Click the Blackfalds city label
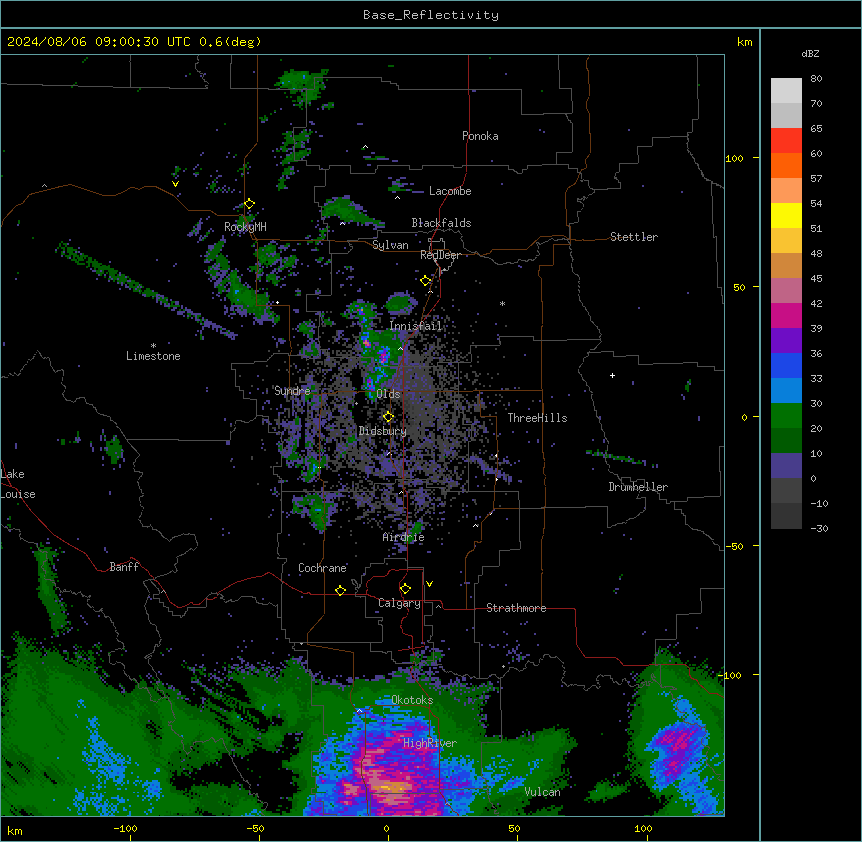Viewport: 862px width, 842px height. 441,223
